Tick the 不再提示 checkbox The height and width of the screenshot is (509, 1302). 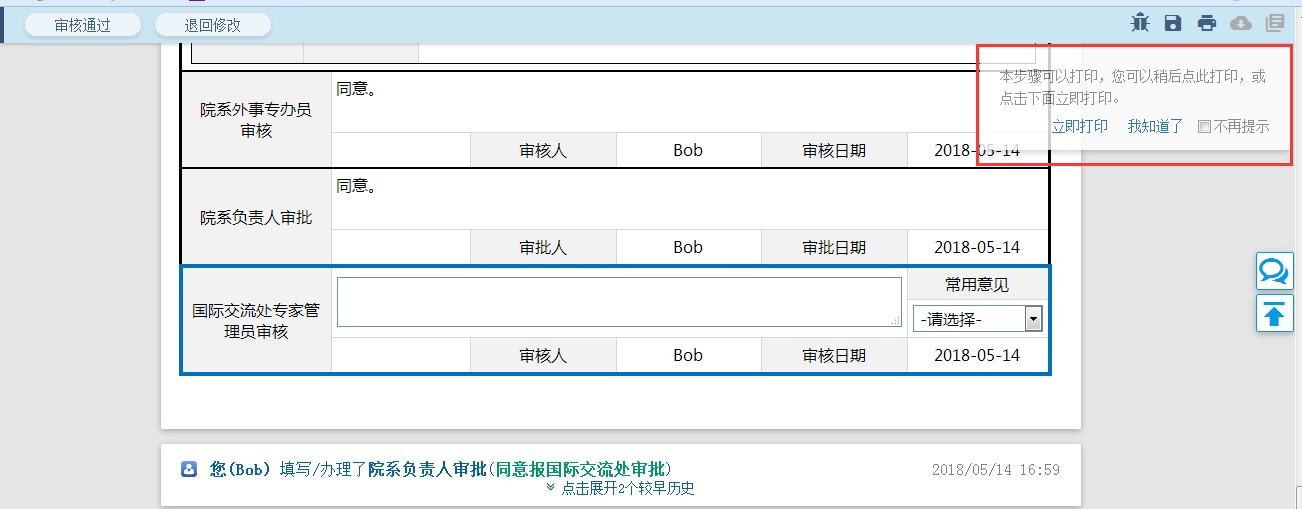(1204, 127)
